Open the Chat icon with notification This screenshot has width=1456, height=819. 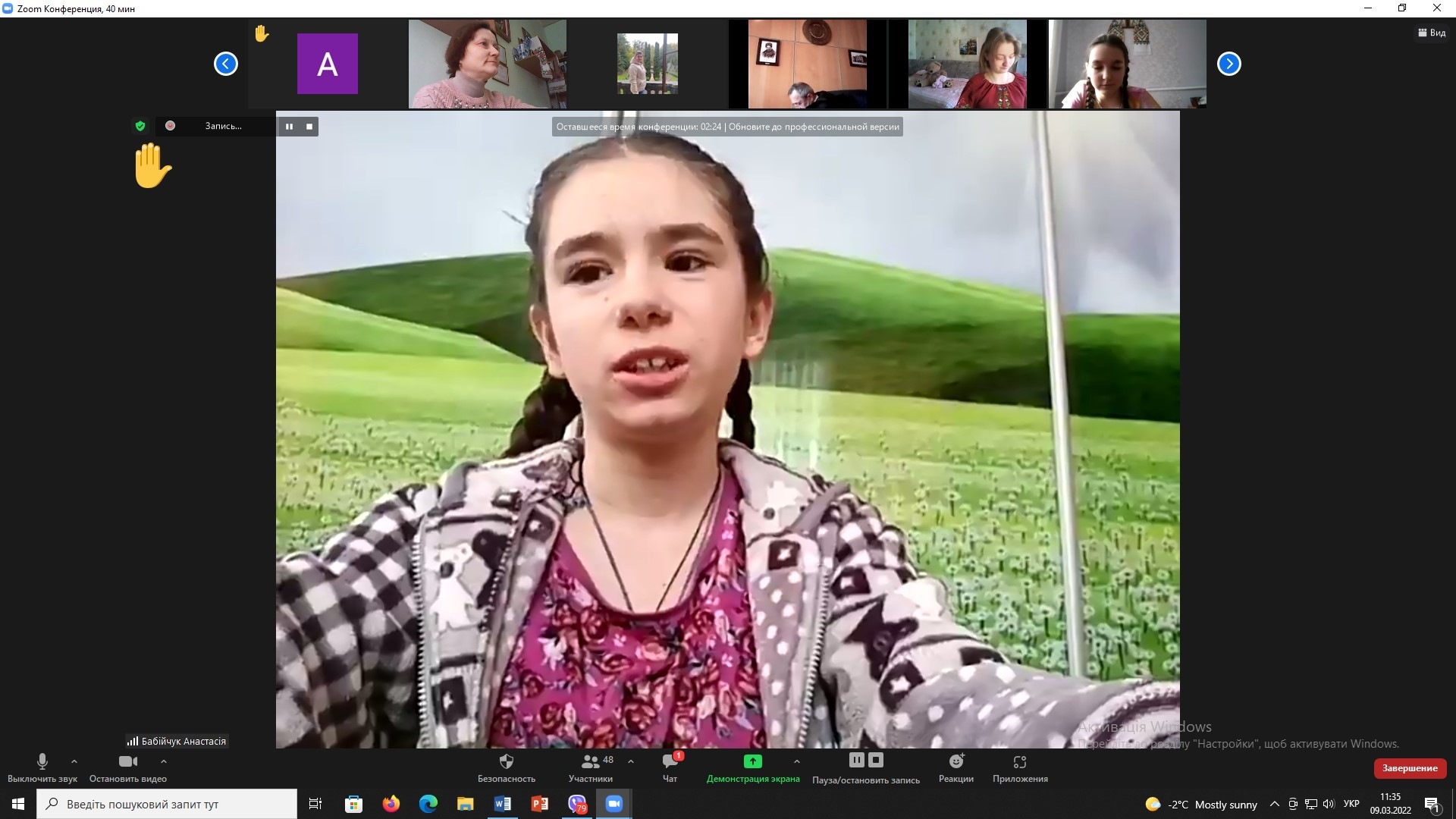[x=670, y=761]
